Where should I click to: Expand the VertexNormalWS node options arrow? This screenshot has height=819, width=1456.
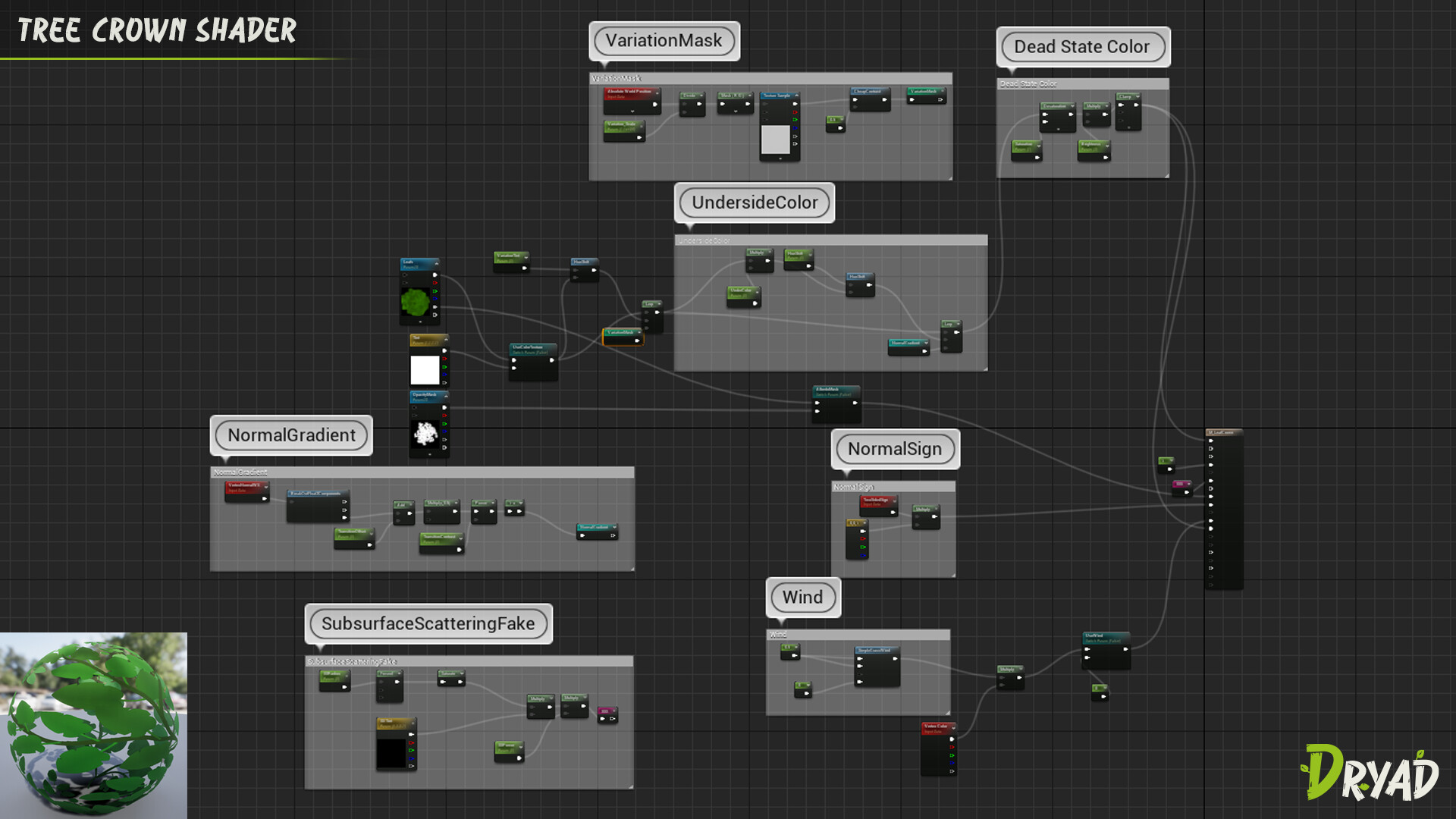click(x=266, y=486)
